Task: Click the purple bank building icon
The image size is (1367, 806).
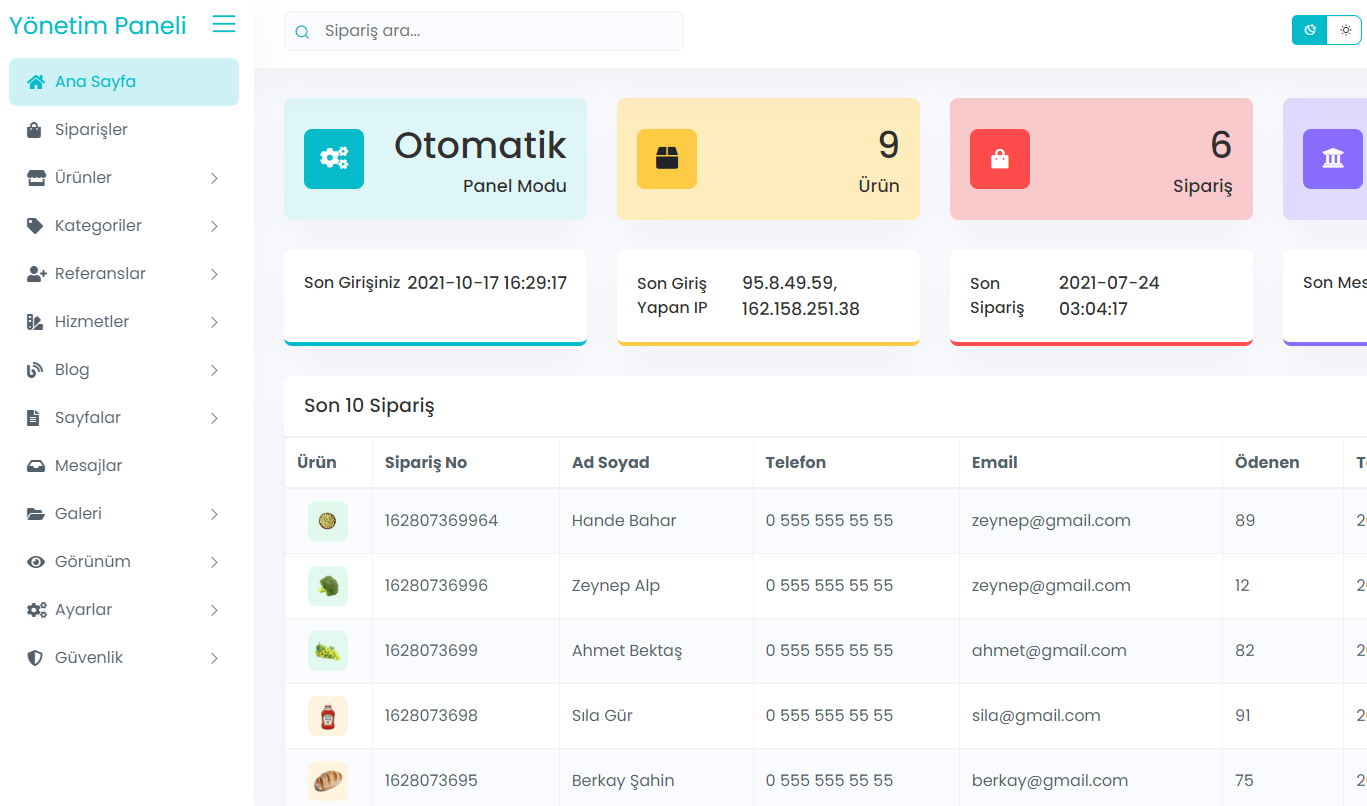Action: 1332,159
